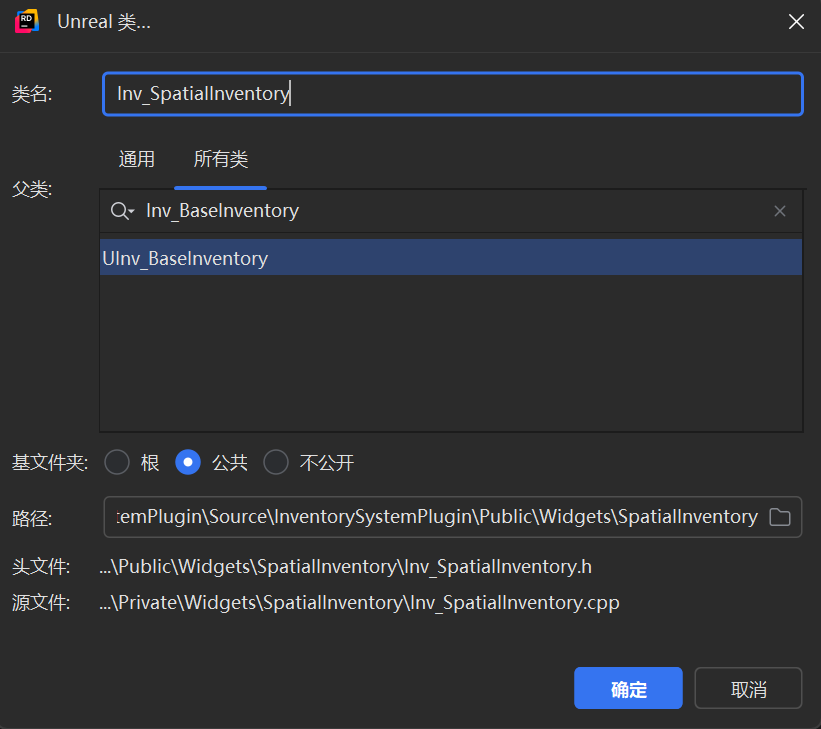Click the Rider RD logo icon

[x=27, y=21]
